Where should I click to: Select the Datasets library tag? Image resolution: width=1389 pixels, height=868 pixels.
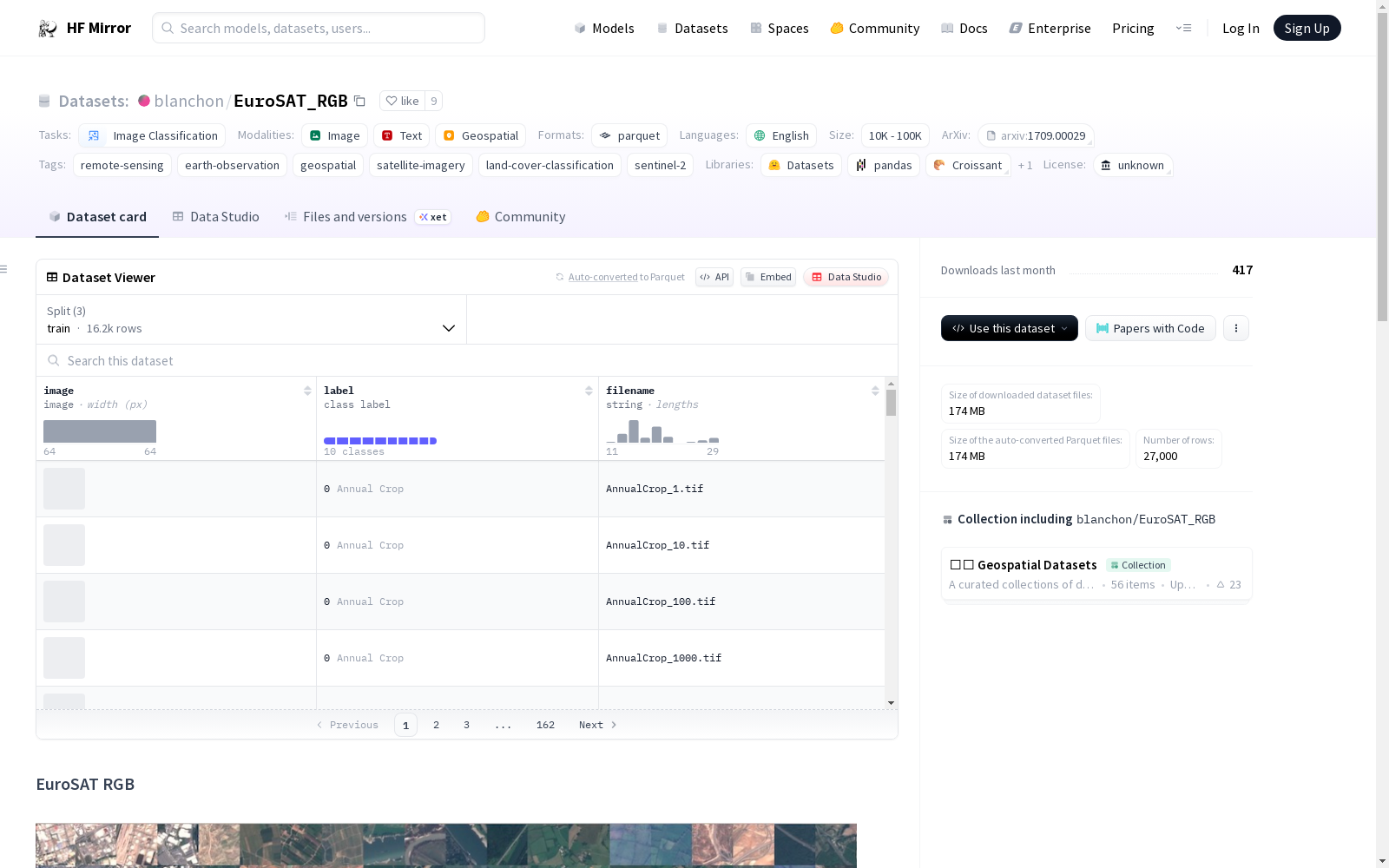[x=801, y=165]
